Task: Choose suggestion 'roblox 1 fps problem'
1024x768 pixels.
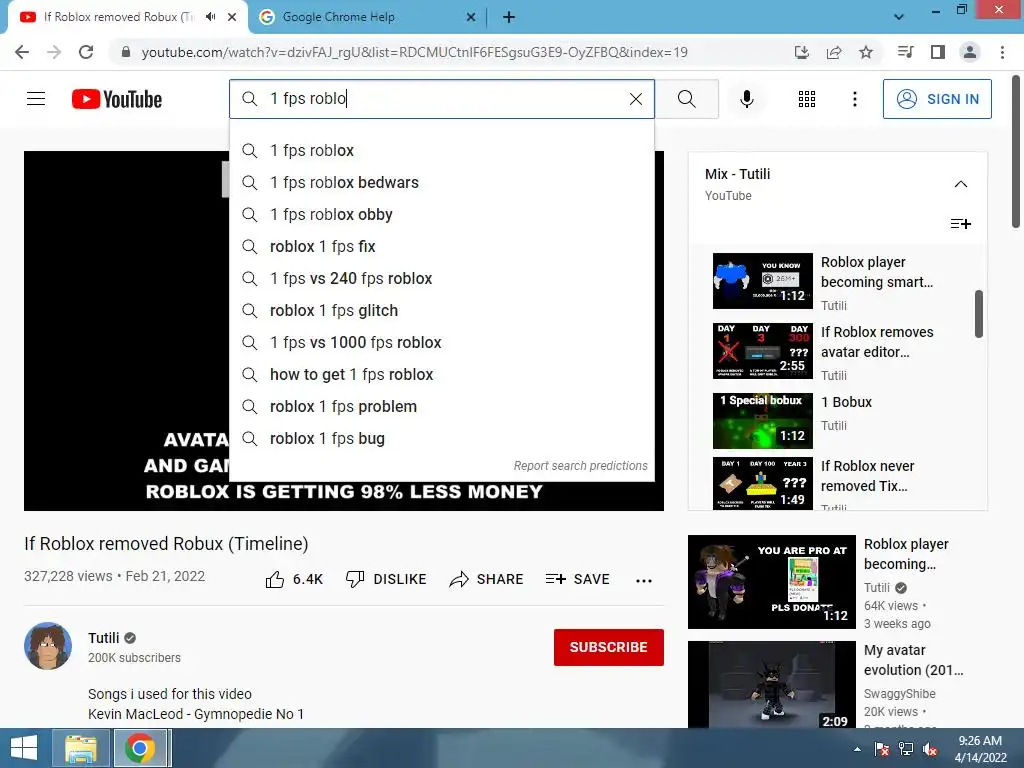Action: pos(442,407)
